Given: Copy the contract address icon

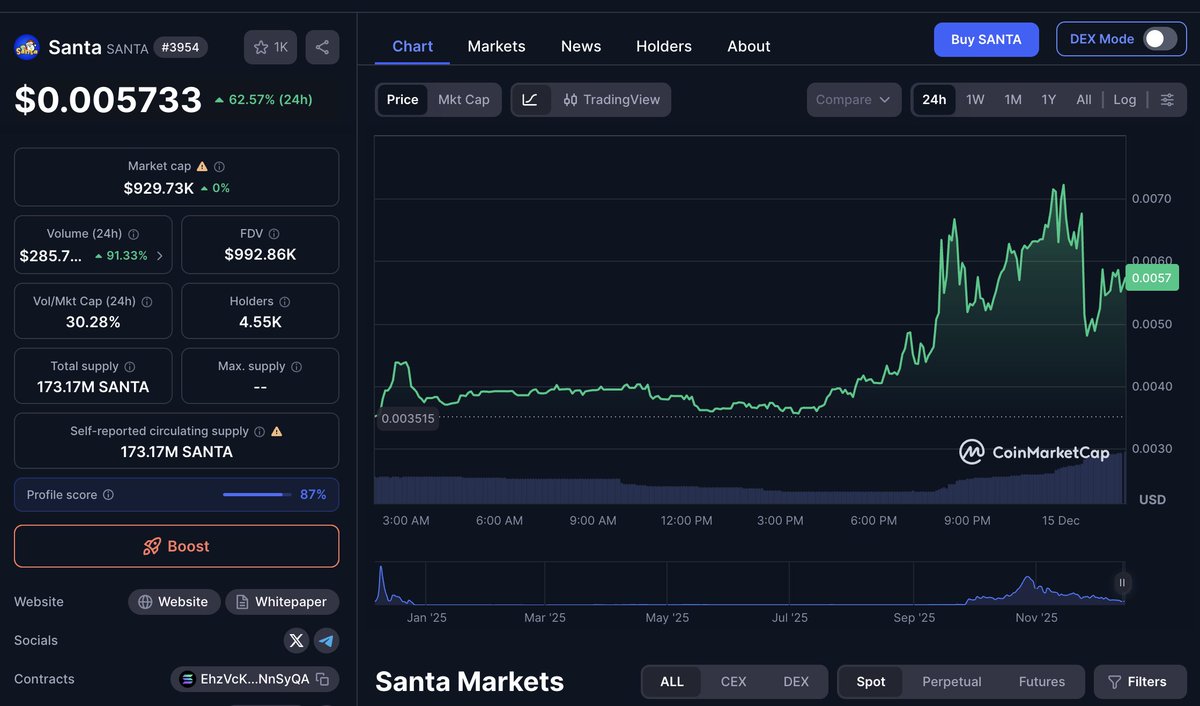Looking at the screenshot, I should coord(323,679).
